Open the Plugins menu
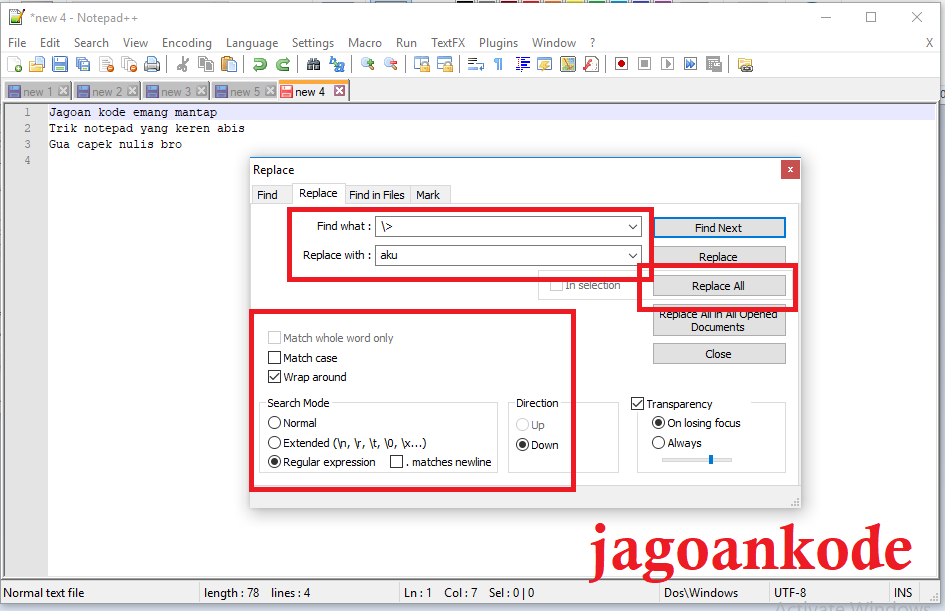 coord(498,43)
